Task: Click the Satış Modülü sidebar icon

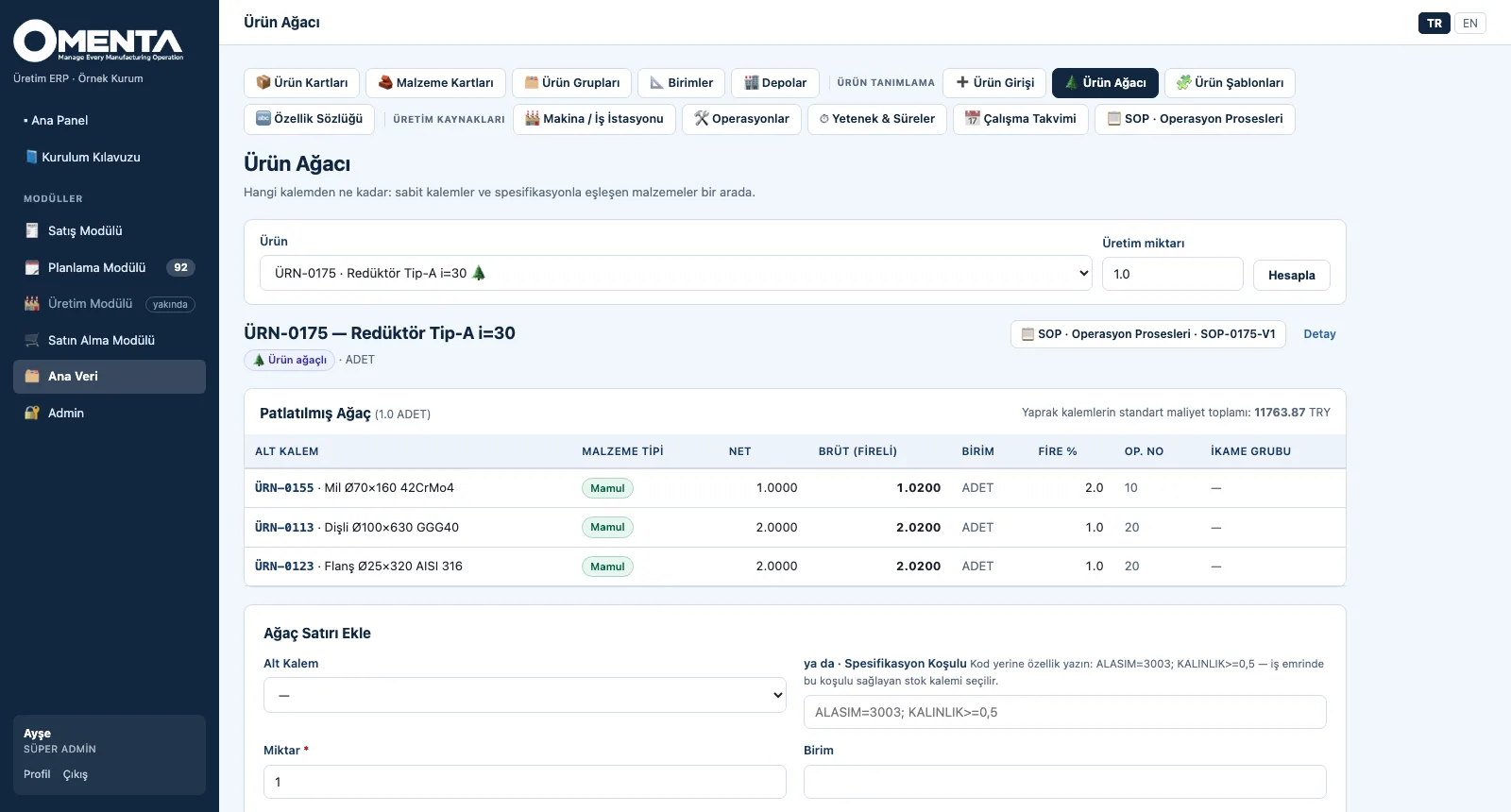Action: (32, 230)
